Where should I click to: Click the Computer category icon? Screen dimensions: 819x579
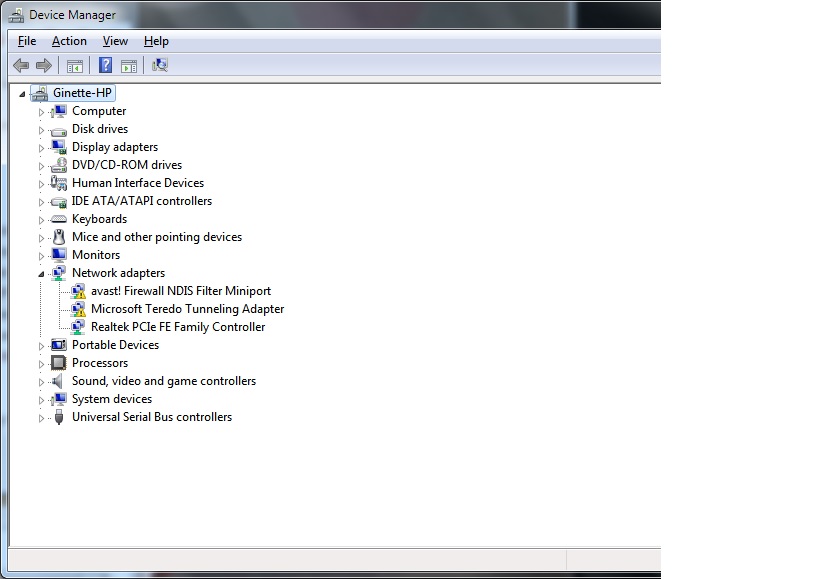58,111
